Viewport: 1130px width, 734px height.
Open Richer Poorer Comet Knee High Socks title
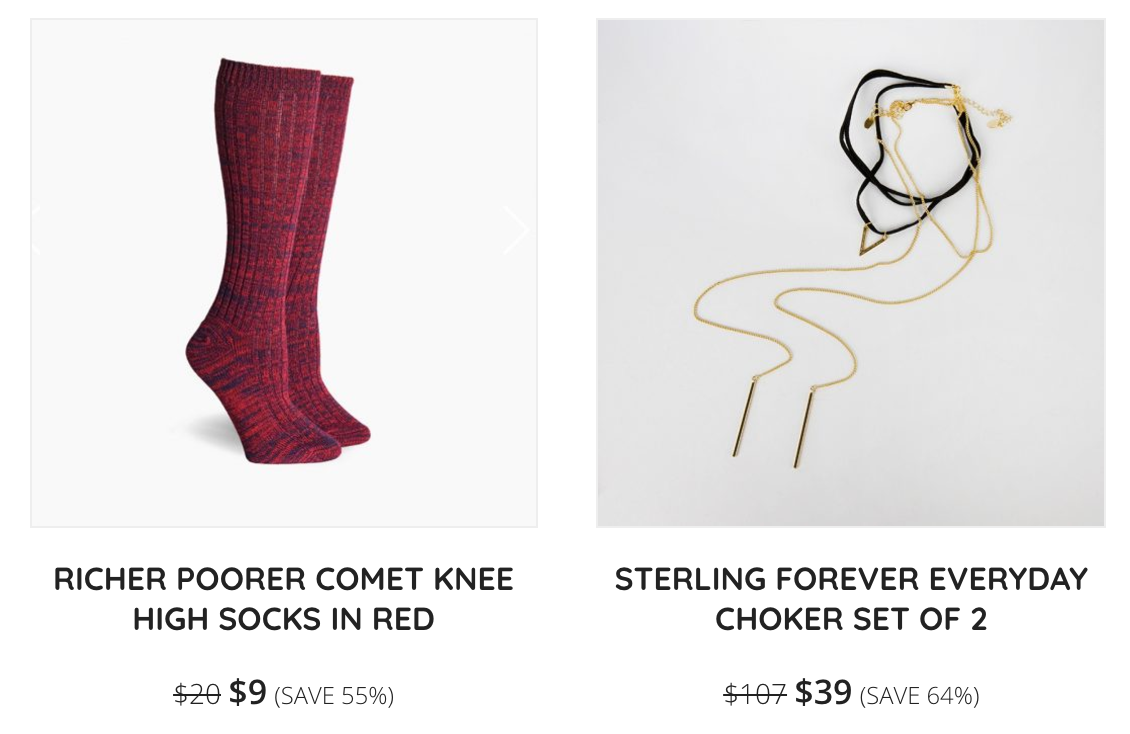tap(284, 599)
